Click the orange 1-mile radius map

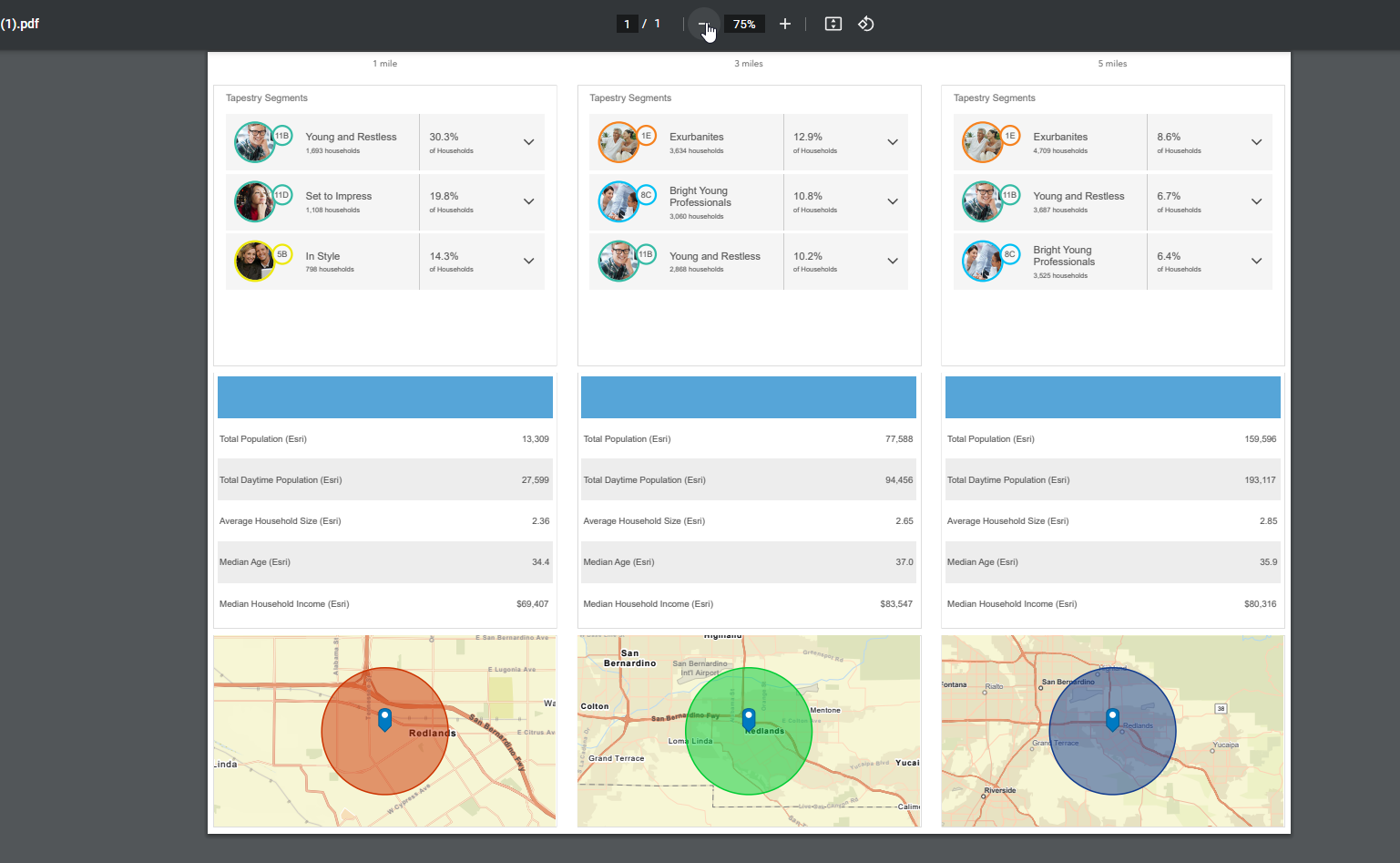pyautogui.click(x=384, y=730)
